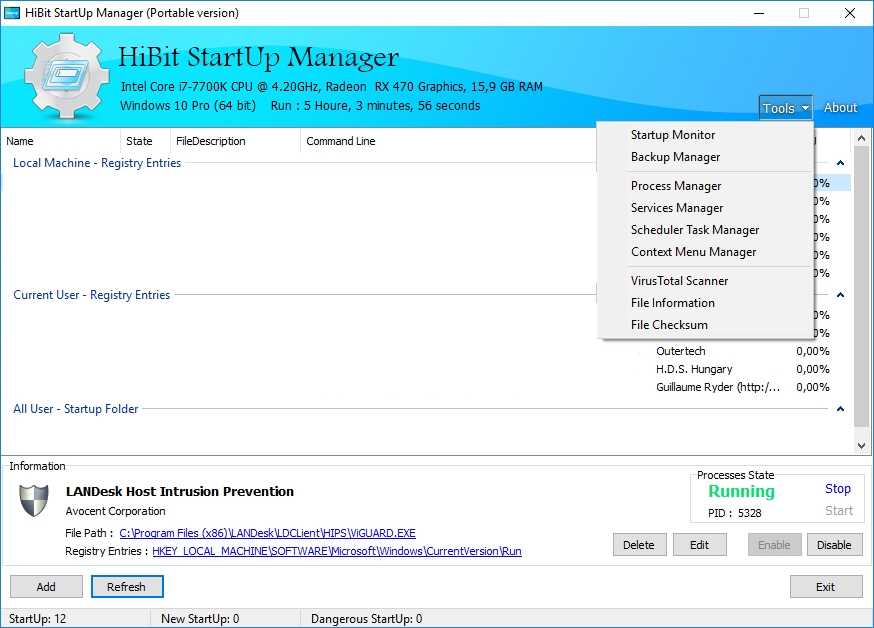Stop the running process
Screen dimensions: 874x628
click(838, 489)
